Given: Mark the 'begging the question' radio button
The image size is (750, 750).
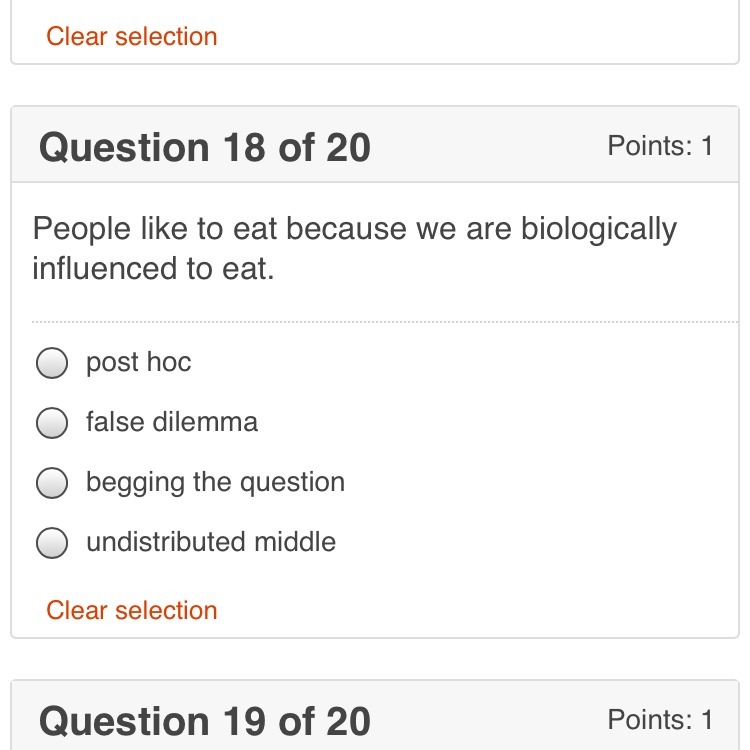Looking at the screenshot, I should click(x=52, y=483).
